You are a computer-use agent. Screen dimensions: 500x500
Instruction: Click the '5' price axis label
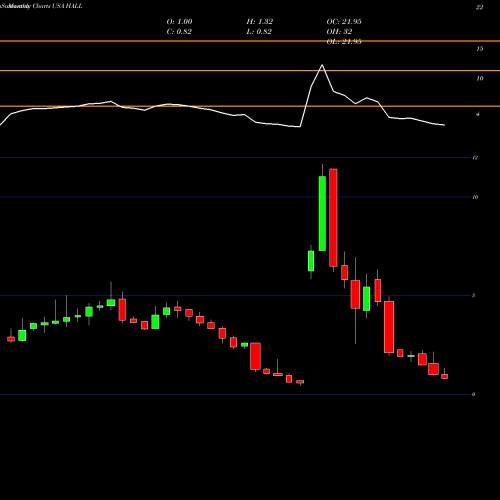[474, 295]
